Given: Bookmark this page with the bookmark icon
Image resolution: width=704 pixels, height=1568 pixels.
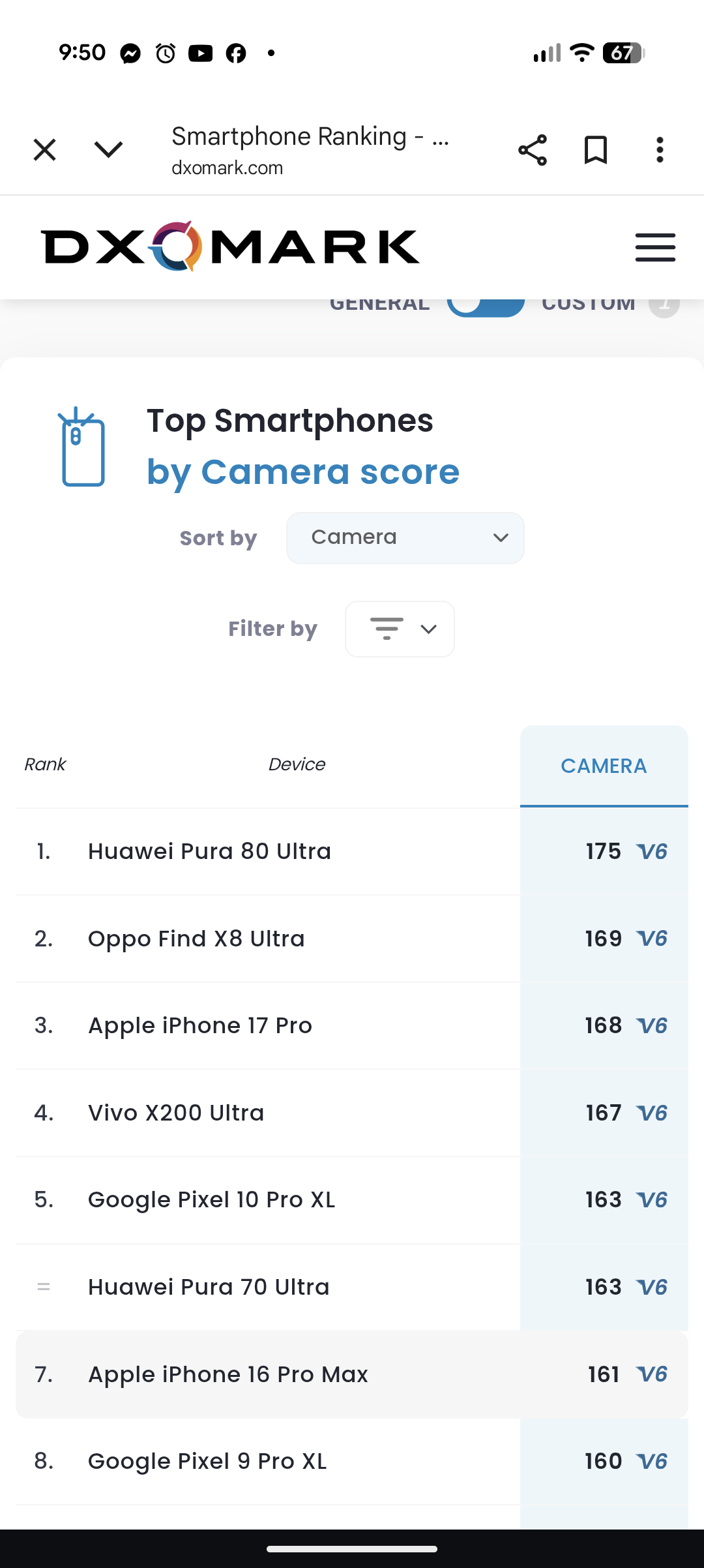Looking at the screenshot, I should [x=596, y=150].
